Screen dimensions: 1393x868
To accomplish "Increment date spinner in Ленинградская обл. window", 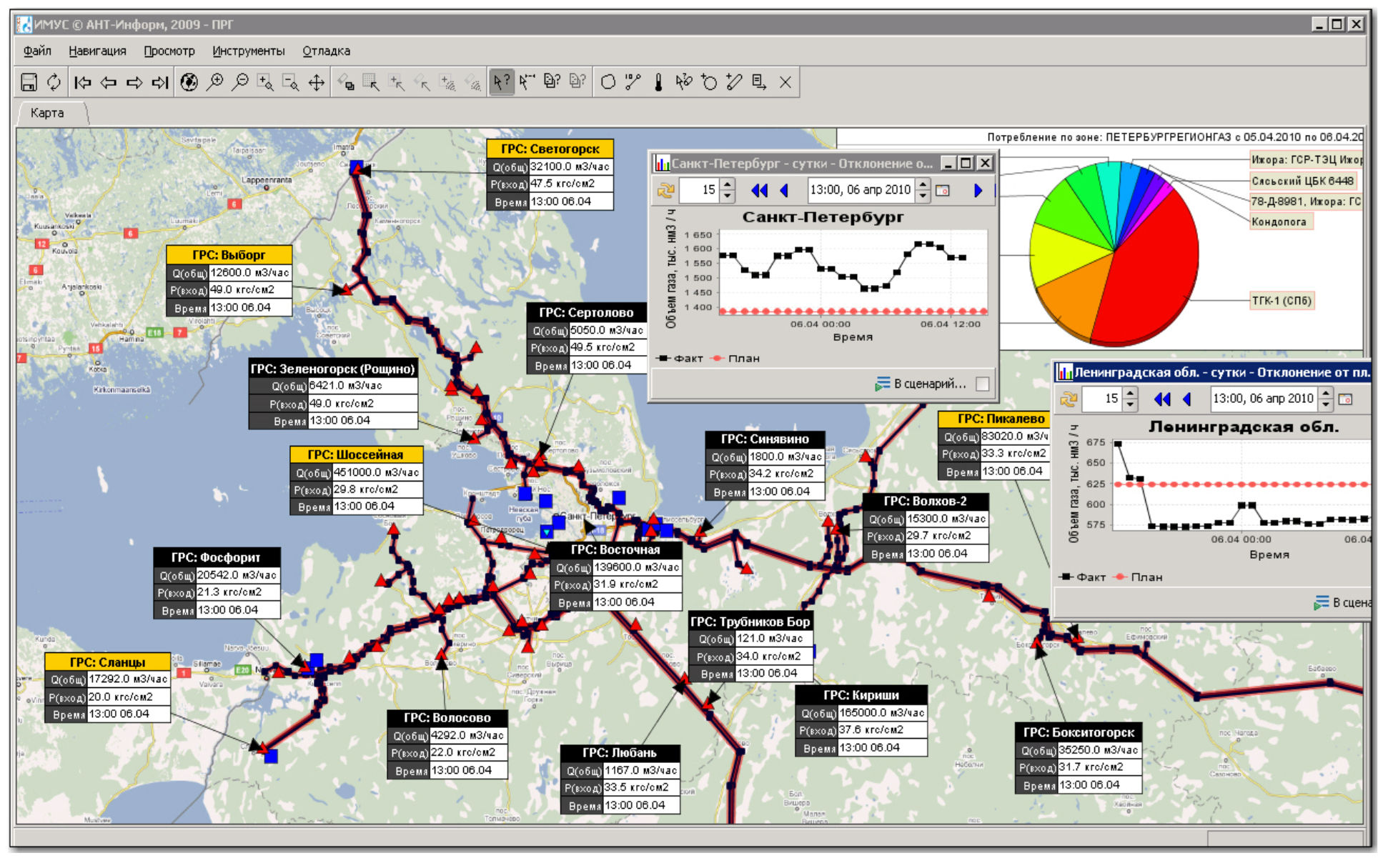I will pyautogui.click(x=1326, y=394).
